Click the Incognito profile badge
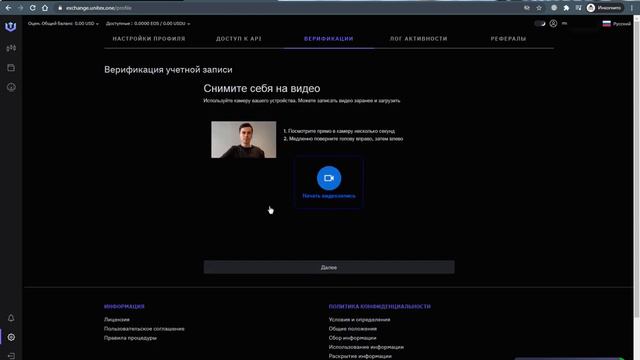The height and width of the screenshot is (360, 640). pos(604,8)
